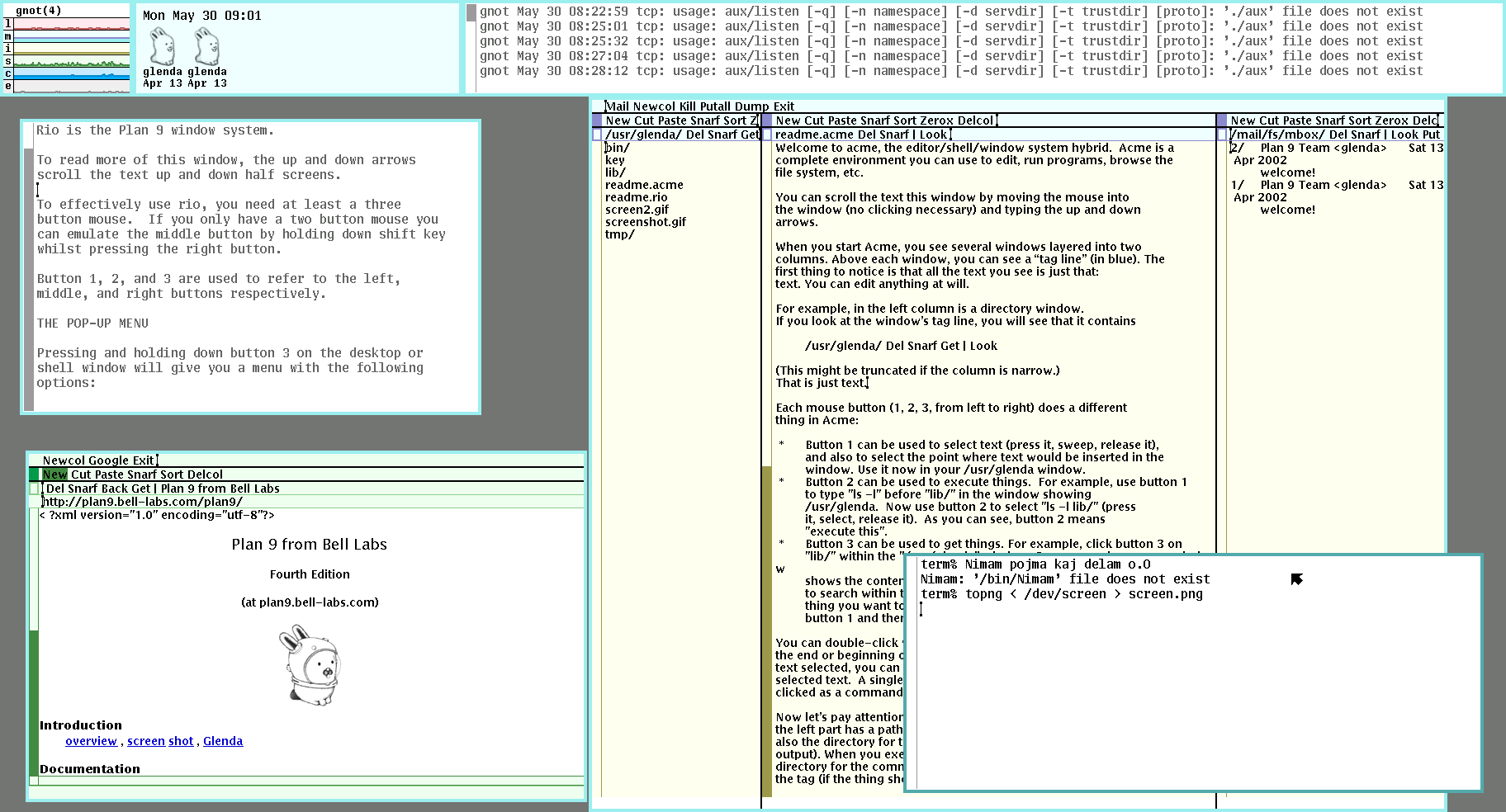Viewport: 1506px width, 812px height.
Task: Open the tmp/ directory entry
Action: pos(620,234)
